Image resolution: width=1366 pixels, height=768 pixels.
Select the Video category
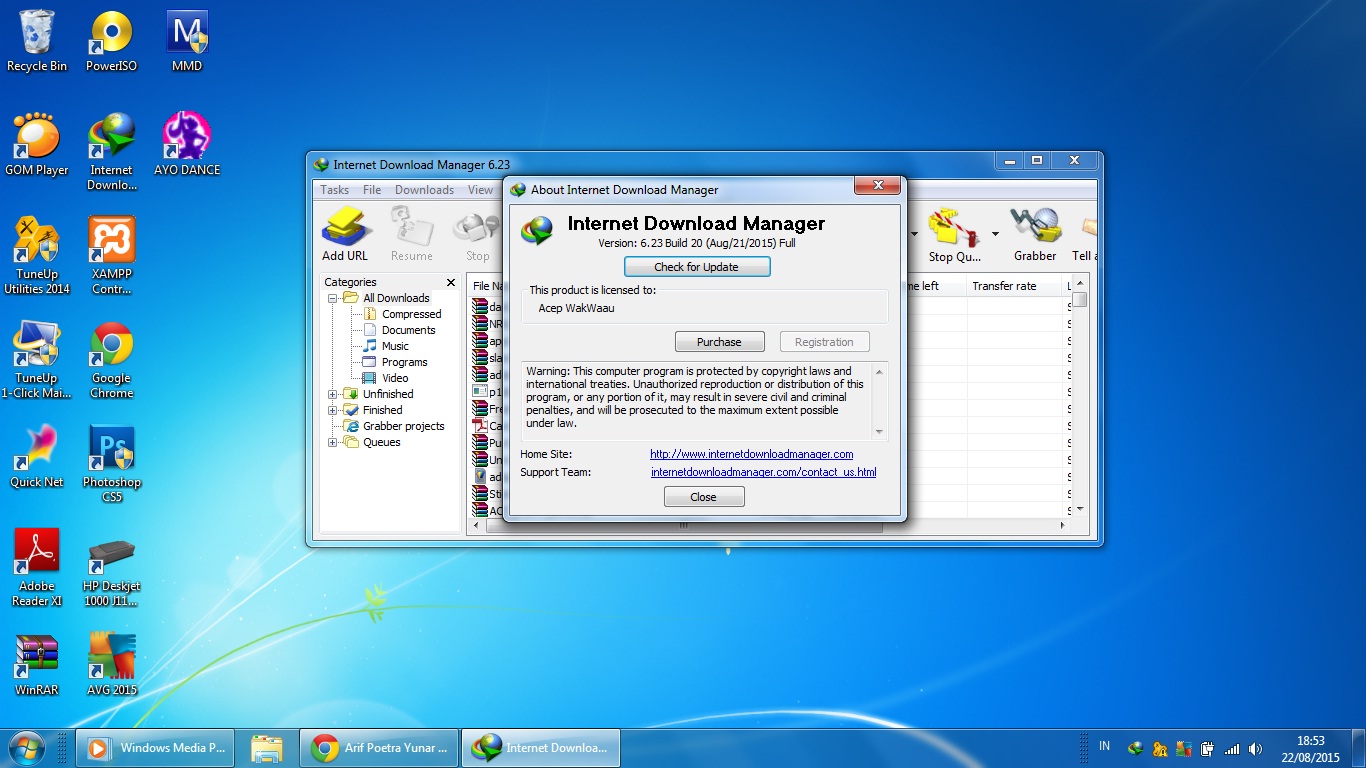pos(394,378)
